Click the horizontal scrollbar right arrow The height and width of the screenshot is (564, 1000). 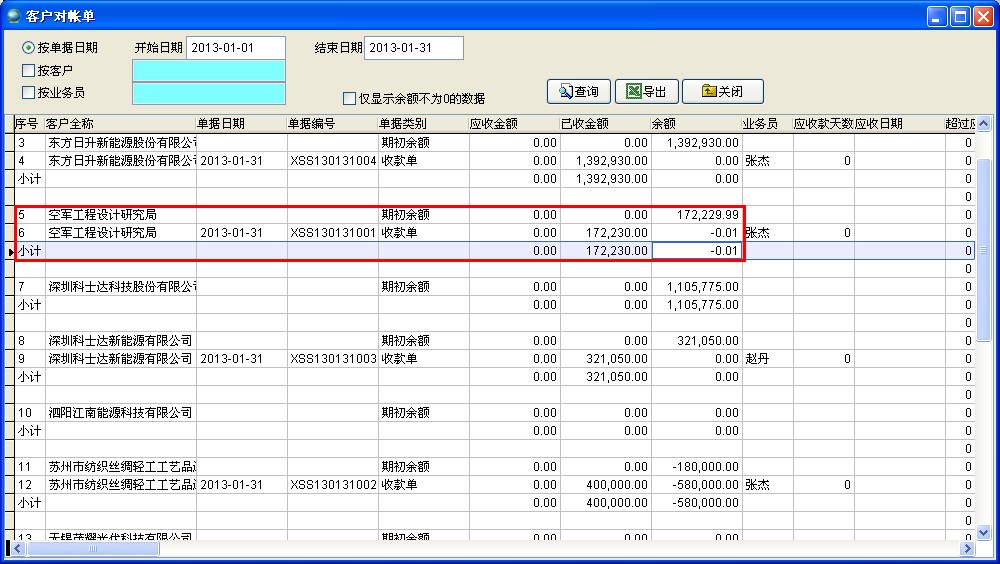coord(966,549)
